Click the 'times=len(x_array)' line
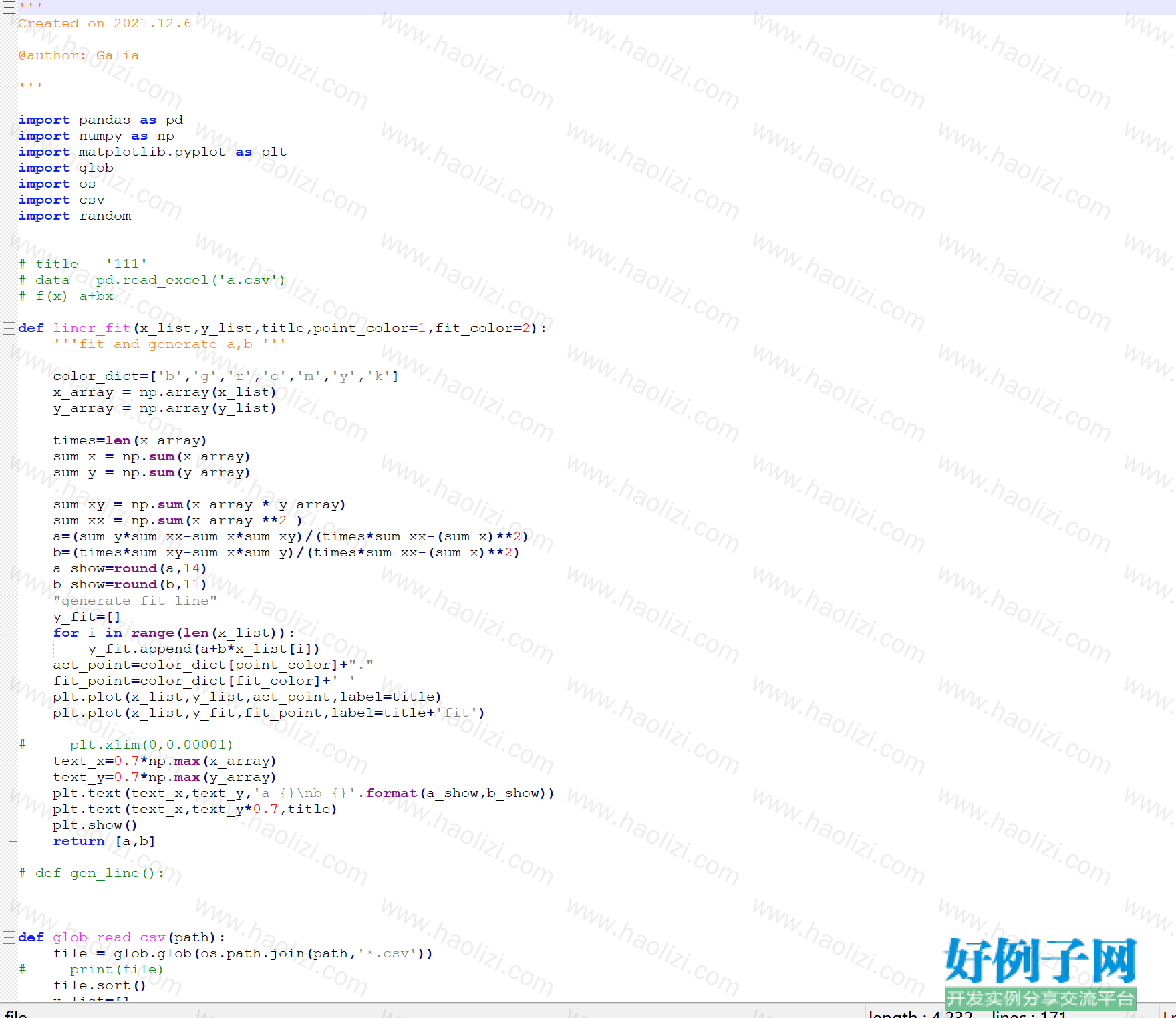Viewport: 1176px width, 1018px height. pos(130,440)
